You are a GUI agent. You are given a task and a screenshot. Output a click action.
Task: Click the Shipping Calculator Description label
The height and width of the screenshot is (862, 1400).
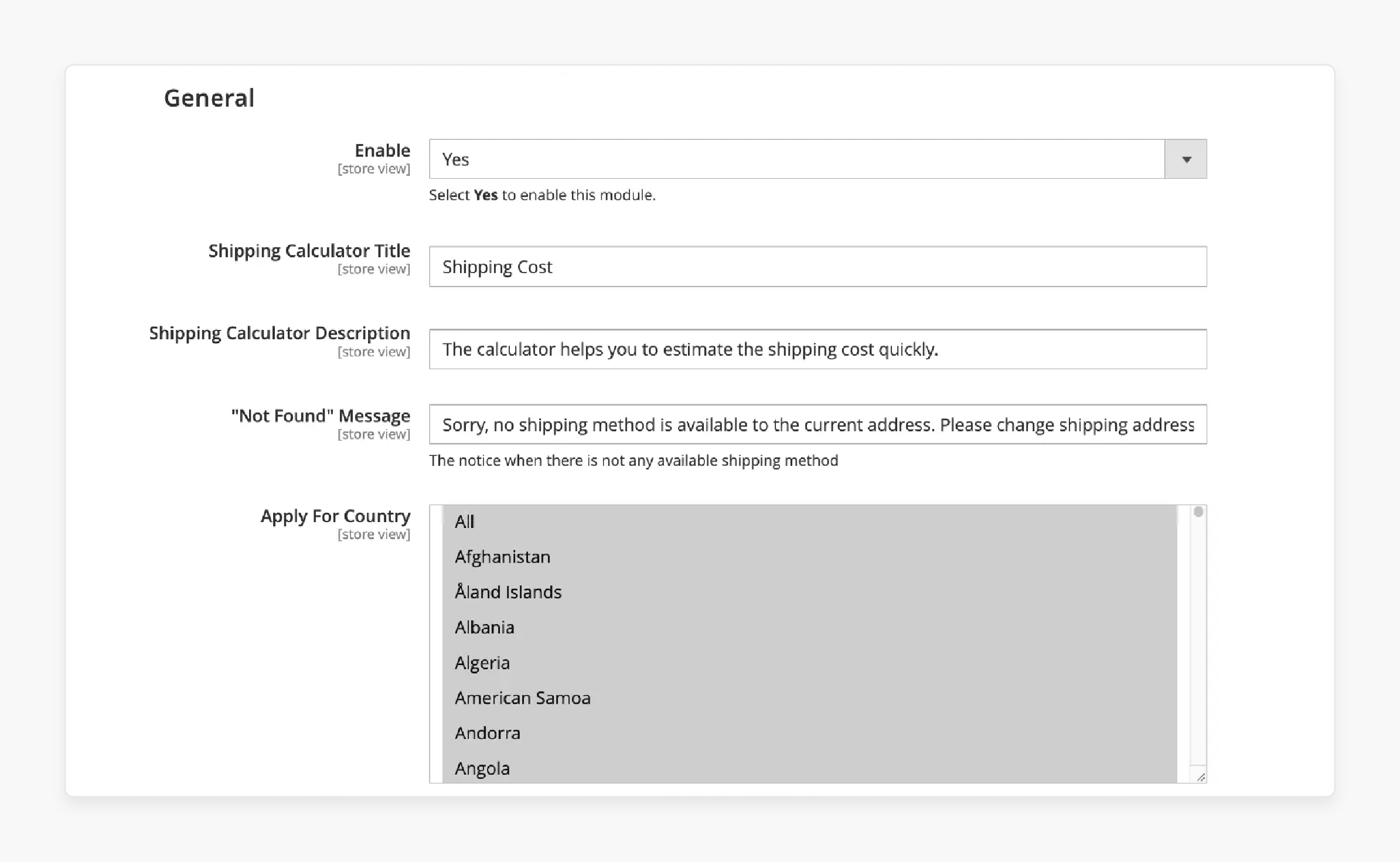click(x=280, y=333)
